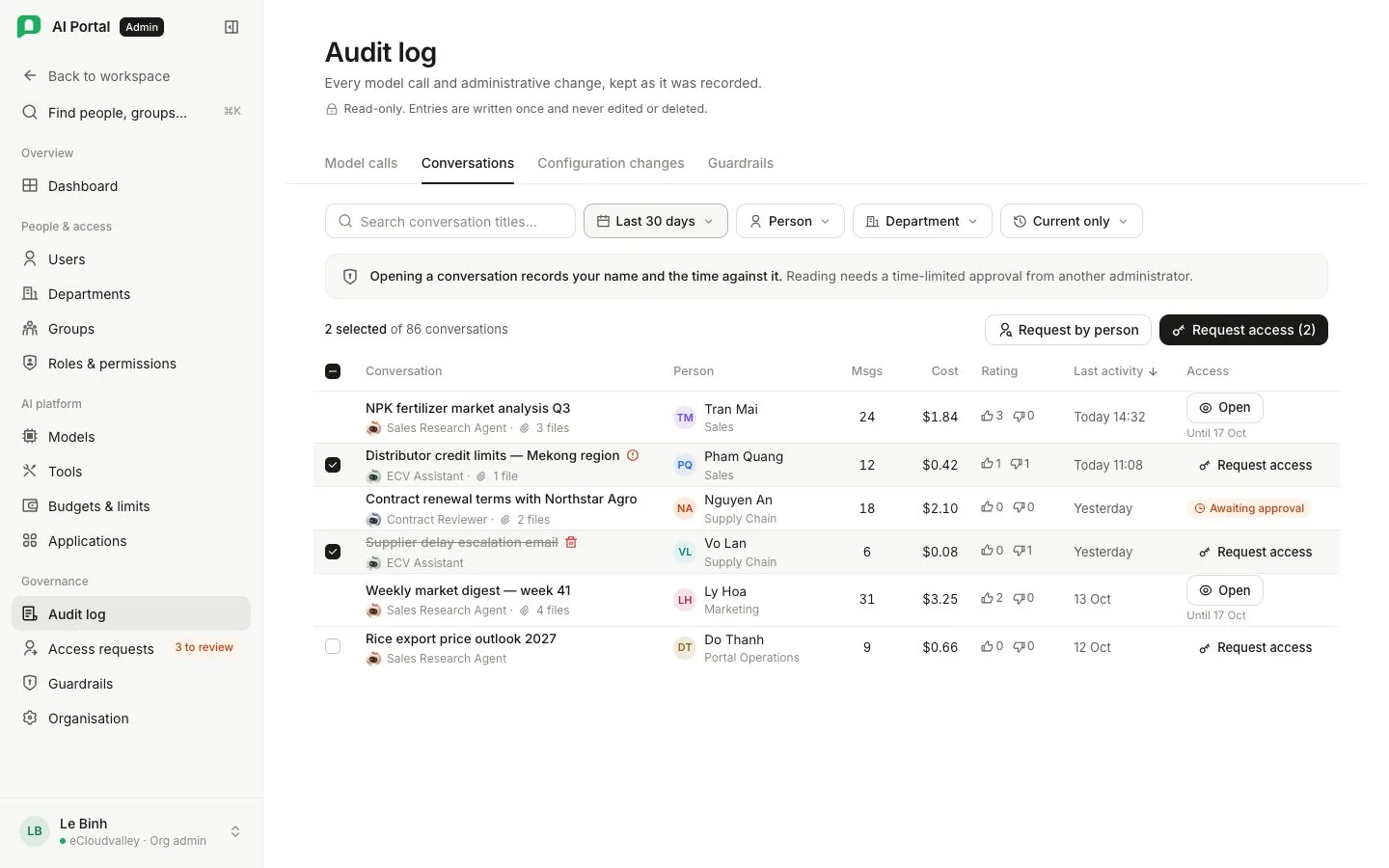Check the Rice export price outlook checkbox
The height and width of the screenshot is (868, 1389).
(333, 646)
